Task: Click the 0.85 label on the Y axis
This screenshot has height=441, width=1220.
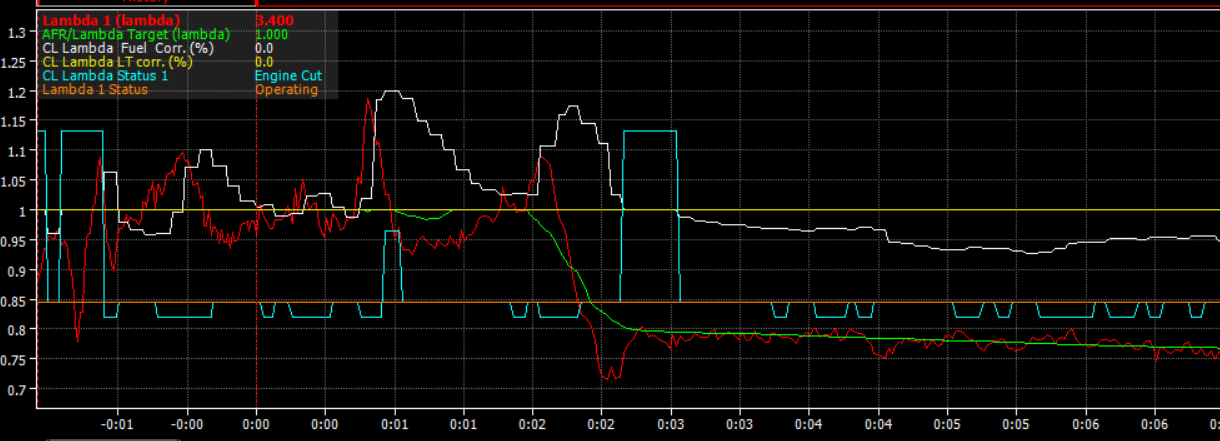Action: click(17, 300)
